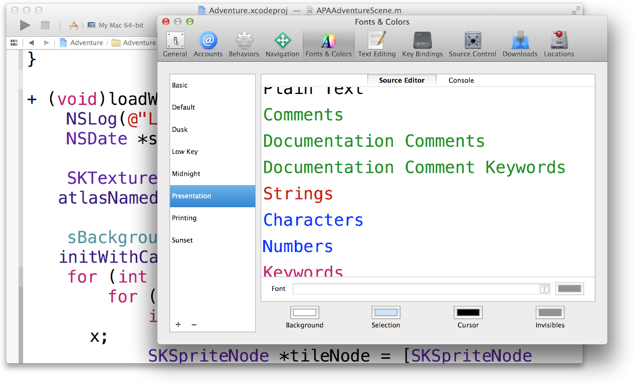This screenshot has width=634, height=384.
Task: Select the Sunset theme
Action: (x=212, y=240)
